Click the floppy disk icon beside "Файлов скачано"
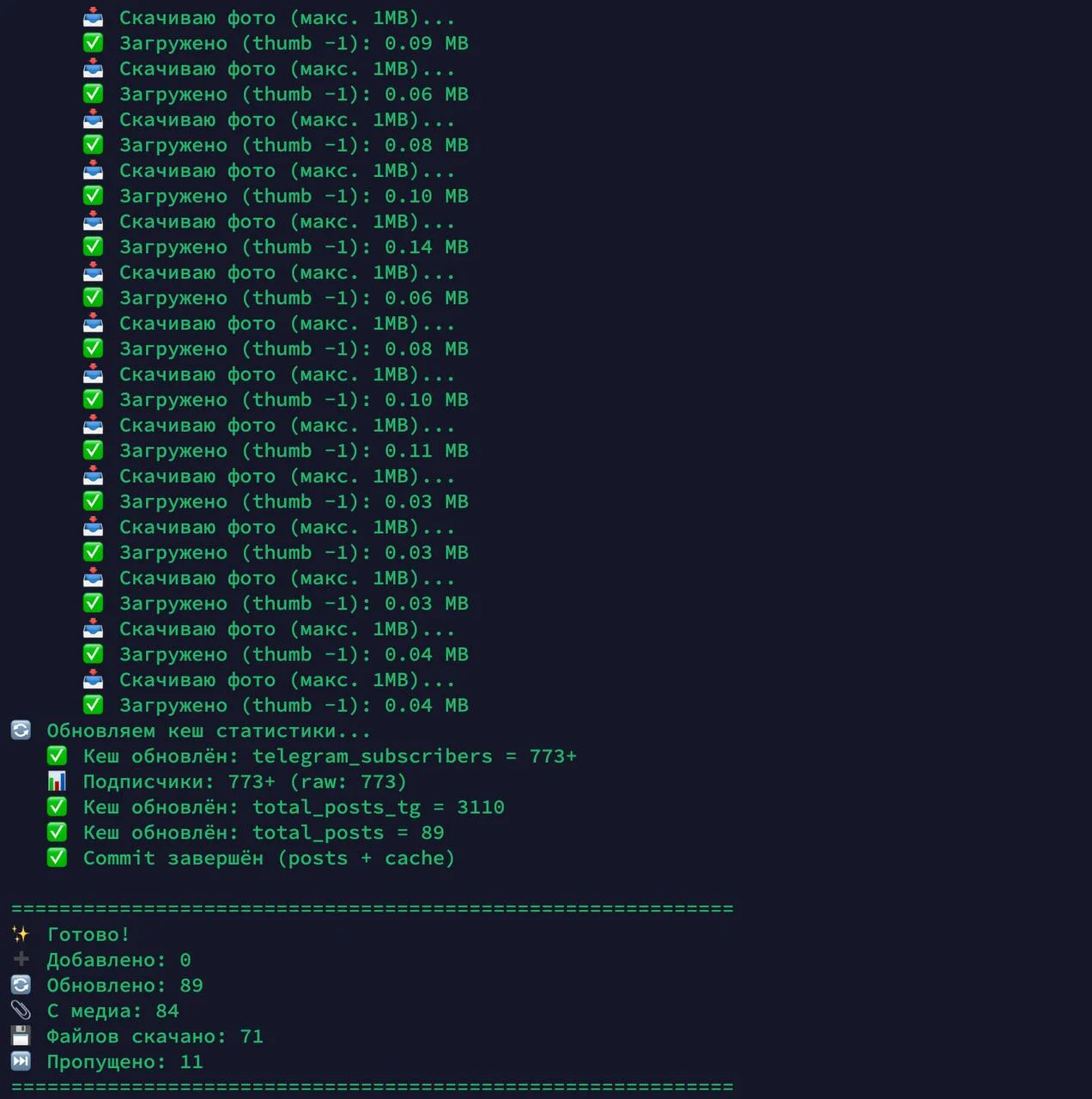The height and width of the screenshot is (1099, 1092). pos(21,1035)
